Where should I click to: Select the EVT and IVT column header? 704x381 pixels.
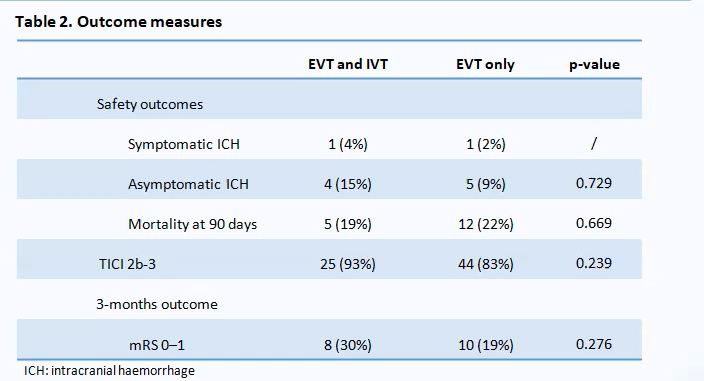point(348,64)
